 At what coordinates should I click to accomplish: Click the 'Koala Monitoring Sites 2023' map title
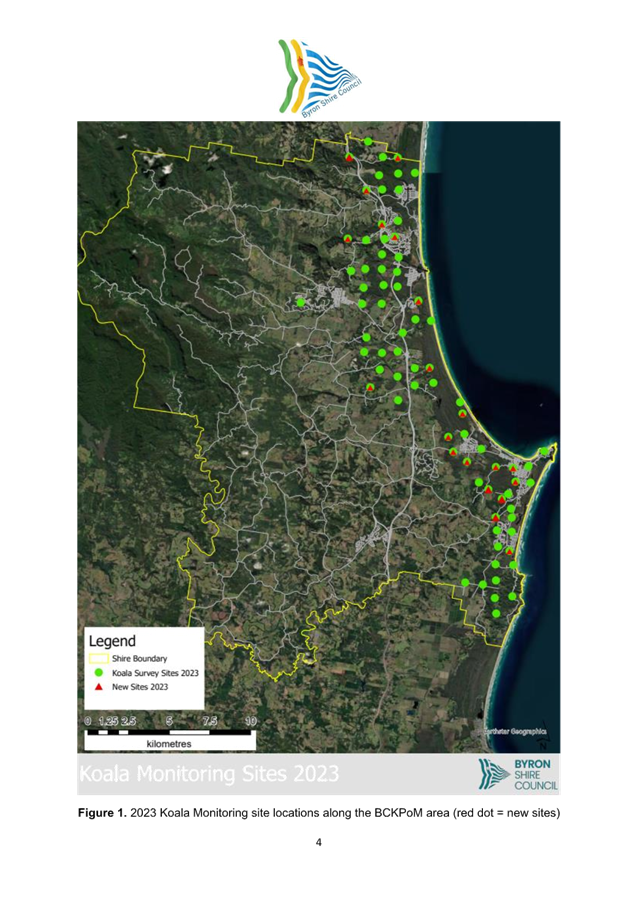click(x=209, y=774)
